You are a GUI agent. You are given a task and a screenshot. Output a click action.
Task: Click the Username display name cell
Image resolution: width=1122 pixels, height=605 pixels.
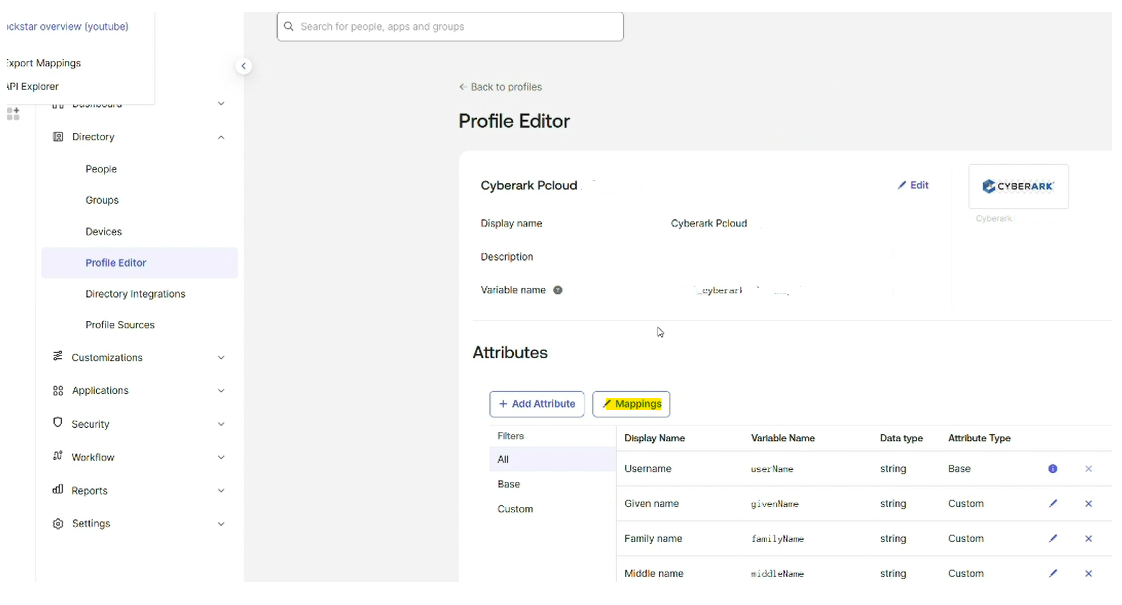pyautogui.click(x=648, y=469)
